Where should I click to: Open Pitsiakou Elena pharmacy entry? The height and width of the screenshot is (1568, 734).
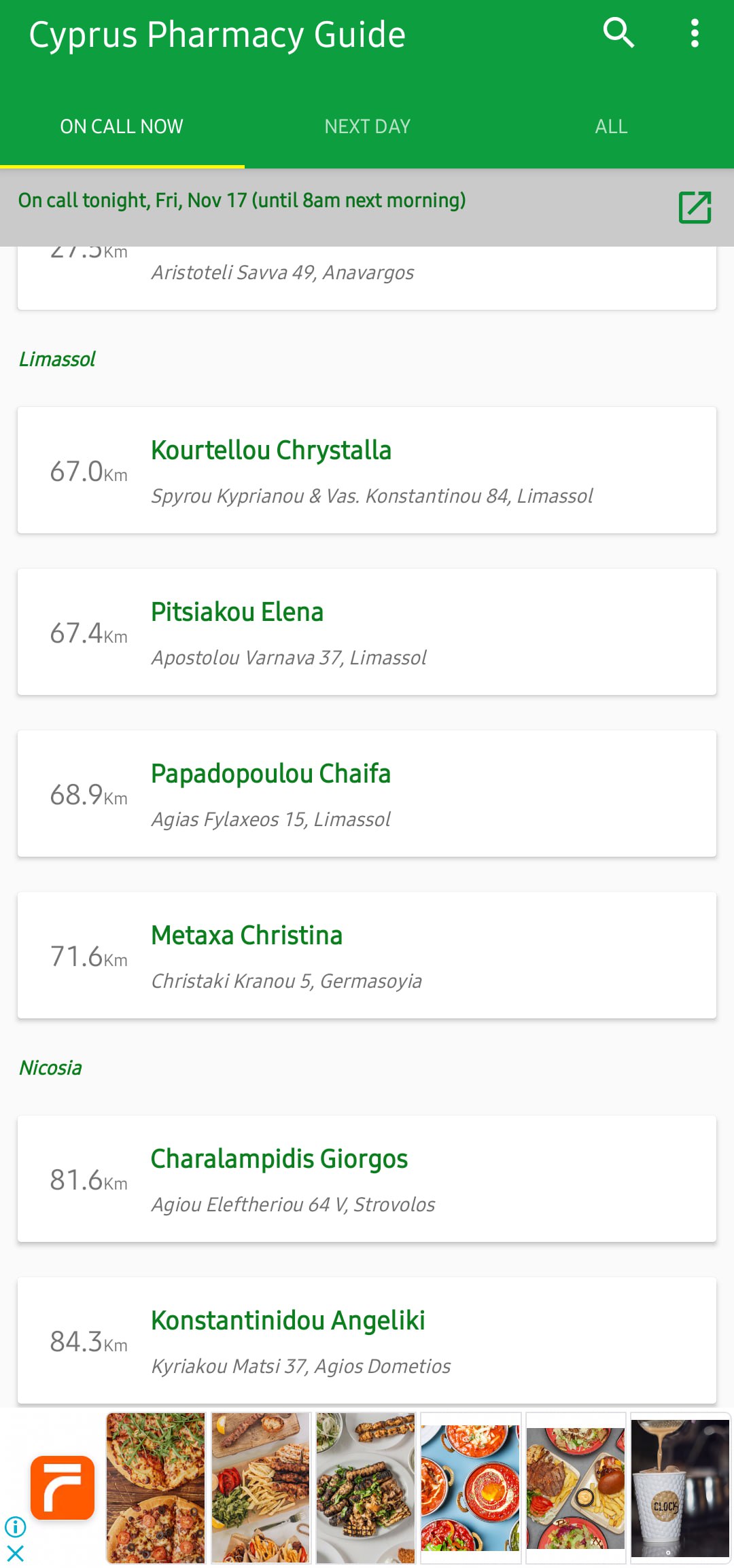coord(367,632)
